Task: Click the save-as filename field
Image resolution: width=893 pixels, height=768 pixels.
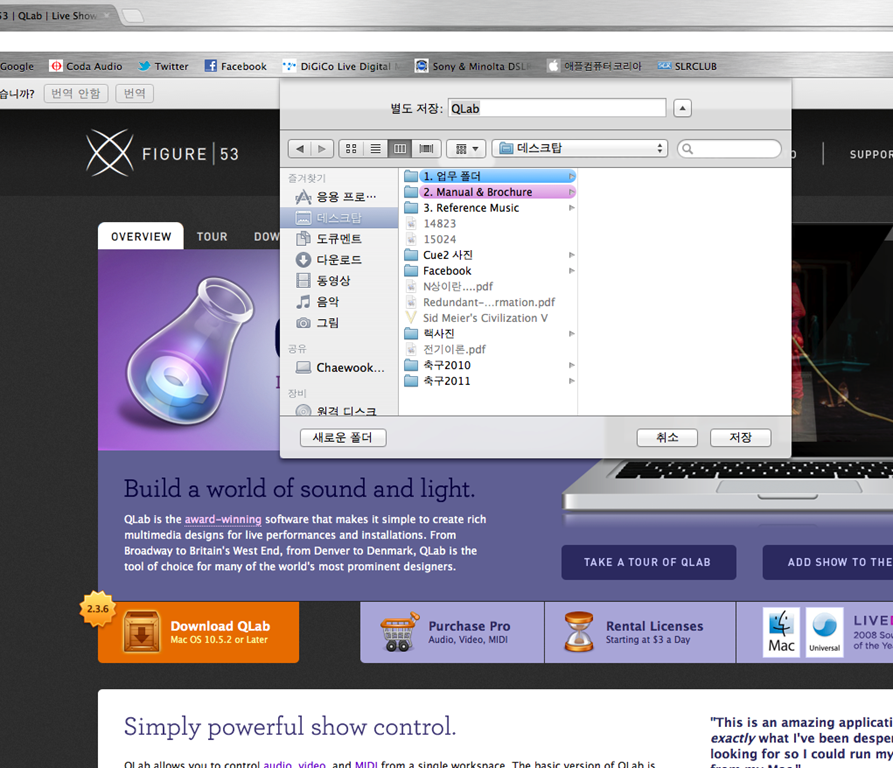Action: [x=556, y=108]
